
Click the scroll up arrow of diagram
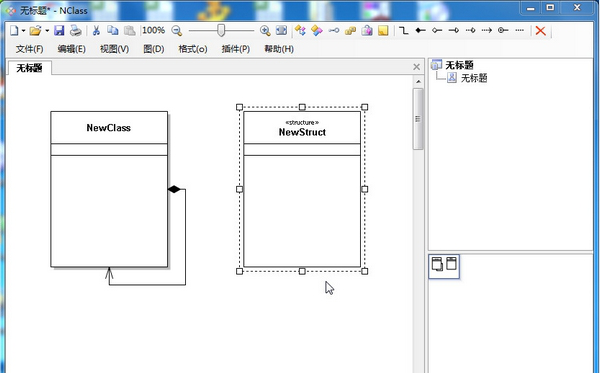[418, 82]
